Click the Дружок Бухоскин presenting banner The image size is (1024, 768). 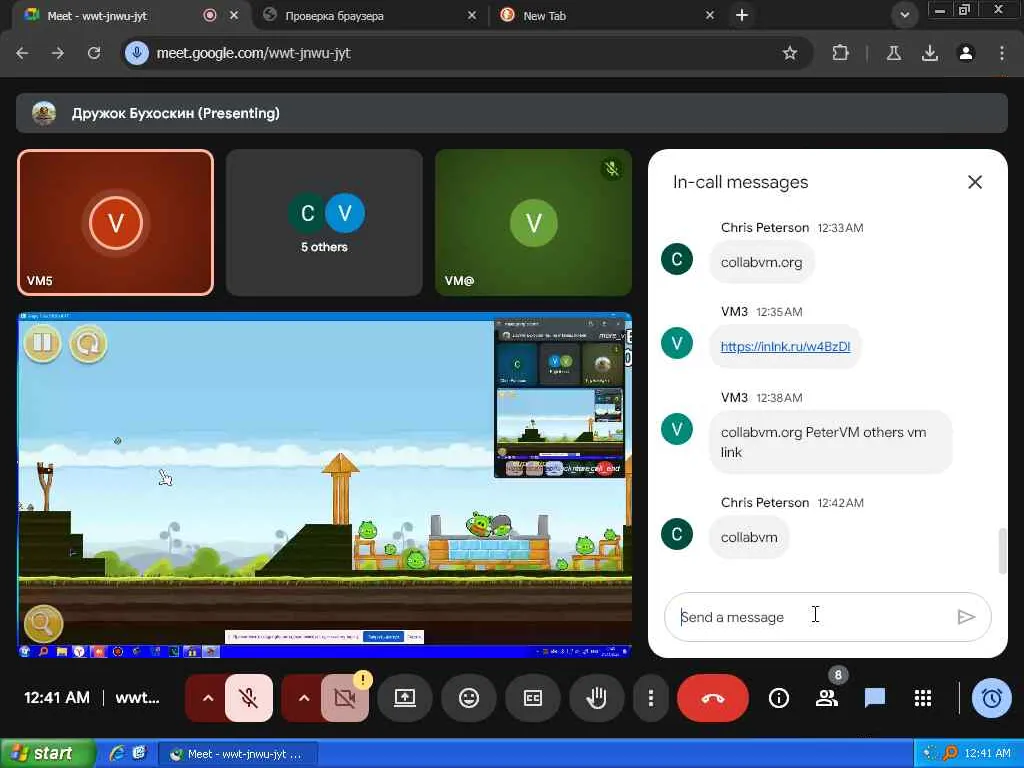coord(512,113)
